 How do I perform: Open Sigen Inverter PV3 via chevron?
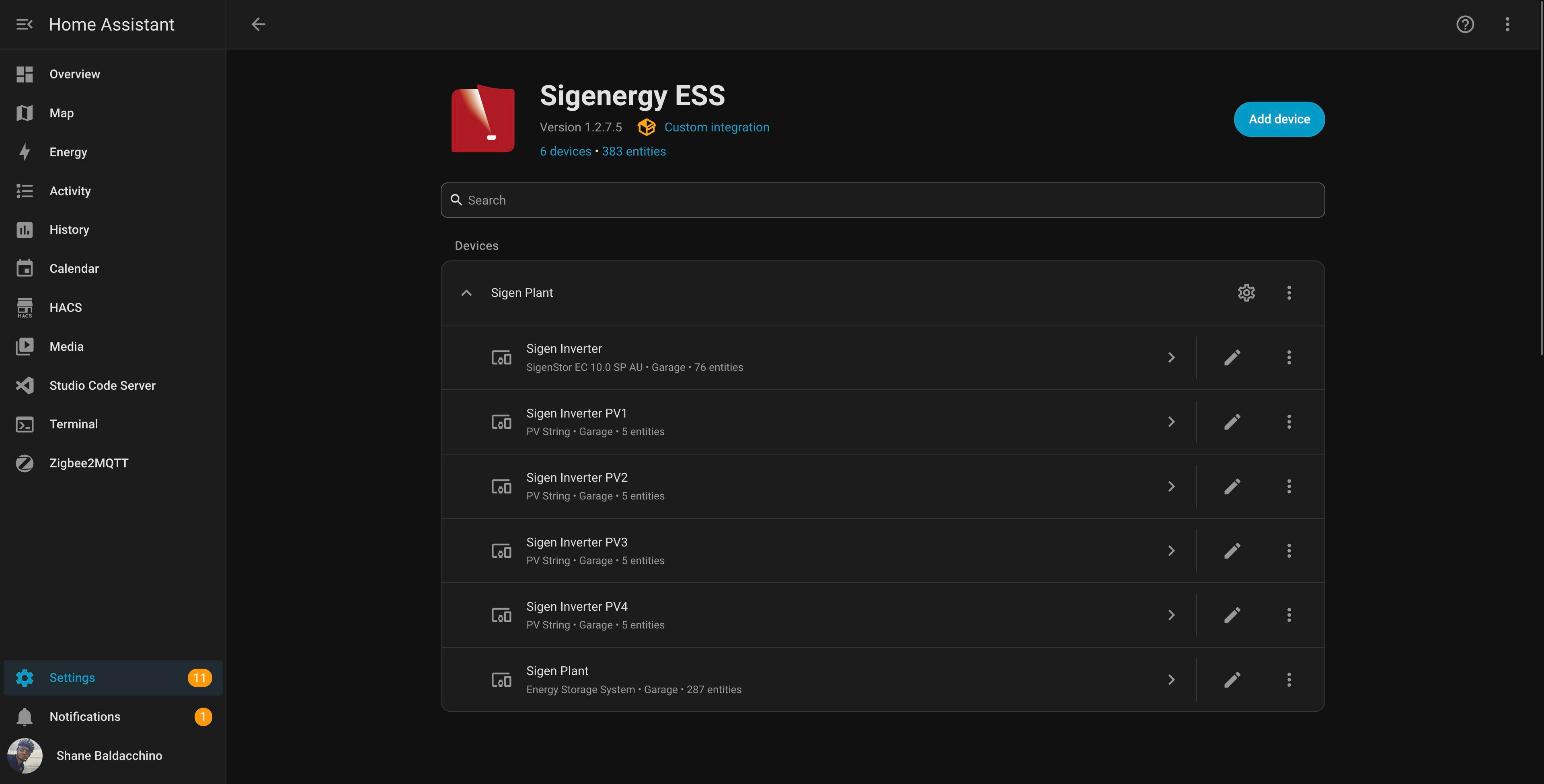1171,551
